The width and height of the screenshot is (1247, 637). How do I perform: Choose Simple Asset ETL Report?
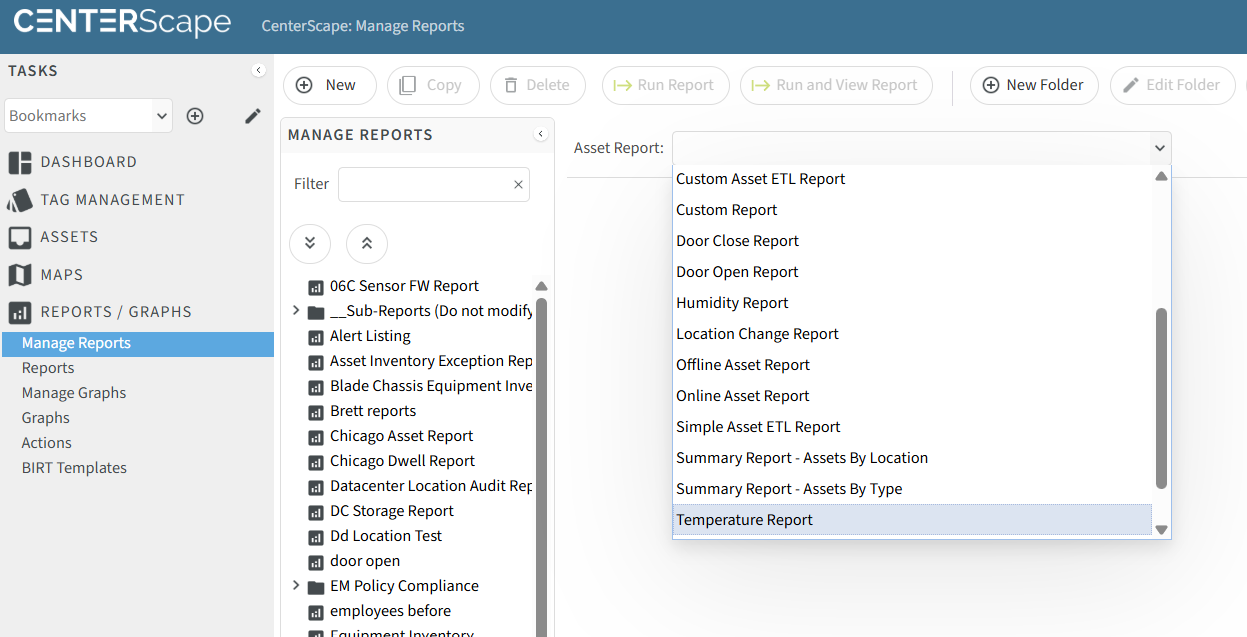tap(912, 427)
